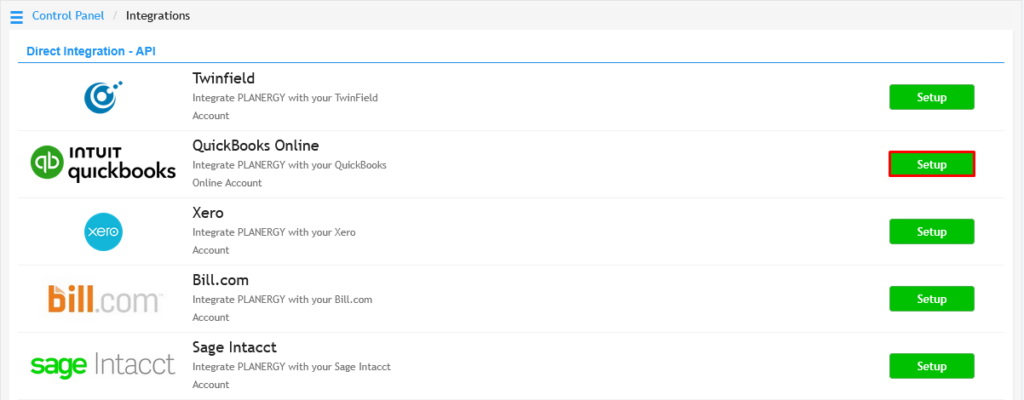
Task: Click Setup button for QuickBooks Online
Action: click(931, 165)
